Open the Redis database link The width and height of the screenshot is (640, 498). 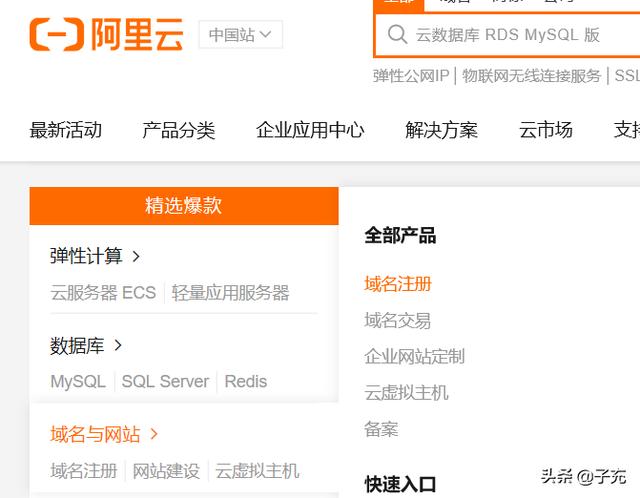pyautogui.click(x=246, y=382)
